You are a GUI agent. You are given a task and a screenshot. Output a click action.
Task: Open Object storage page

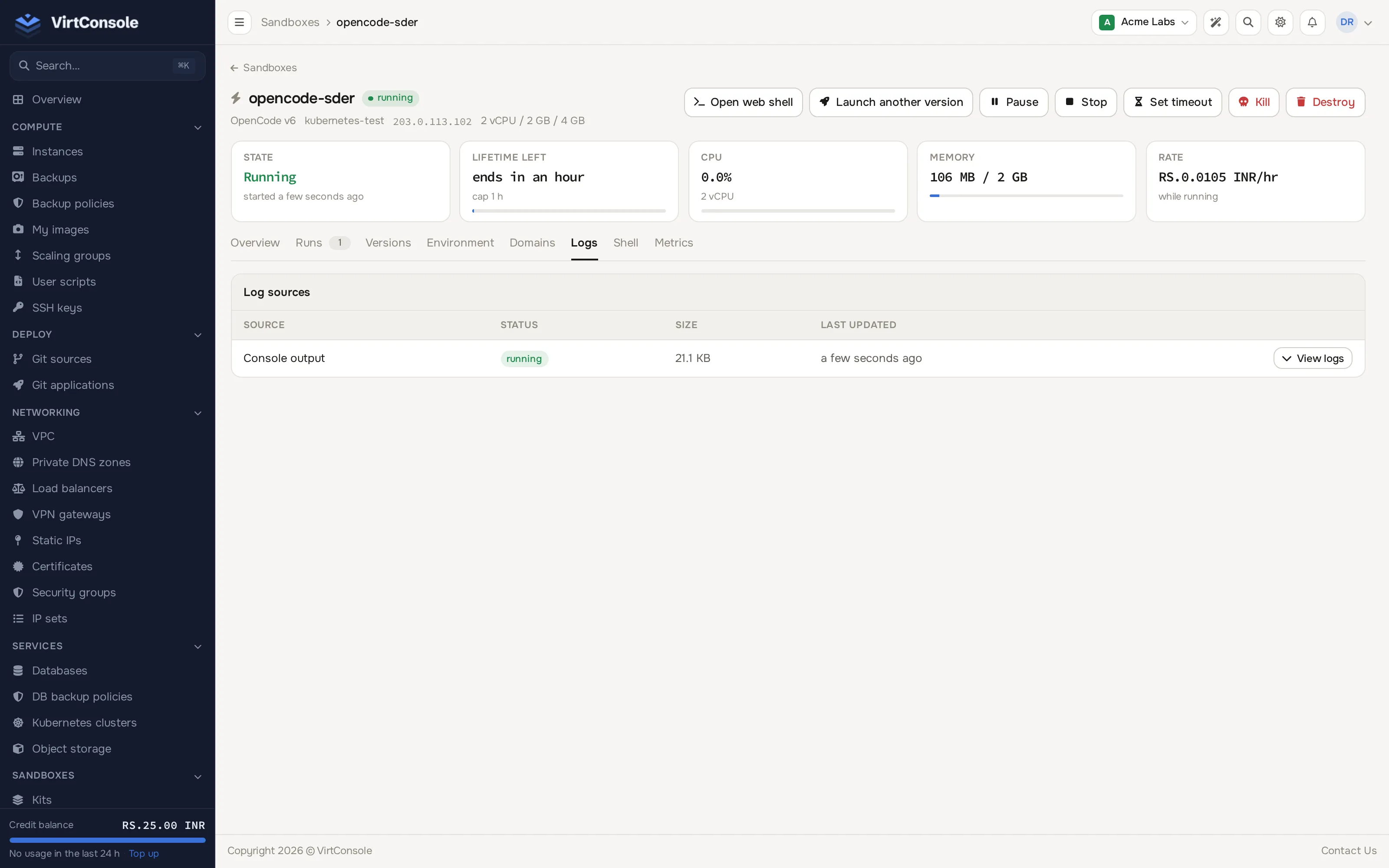coord(72,749)
